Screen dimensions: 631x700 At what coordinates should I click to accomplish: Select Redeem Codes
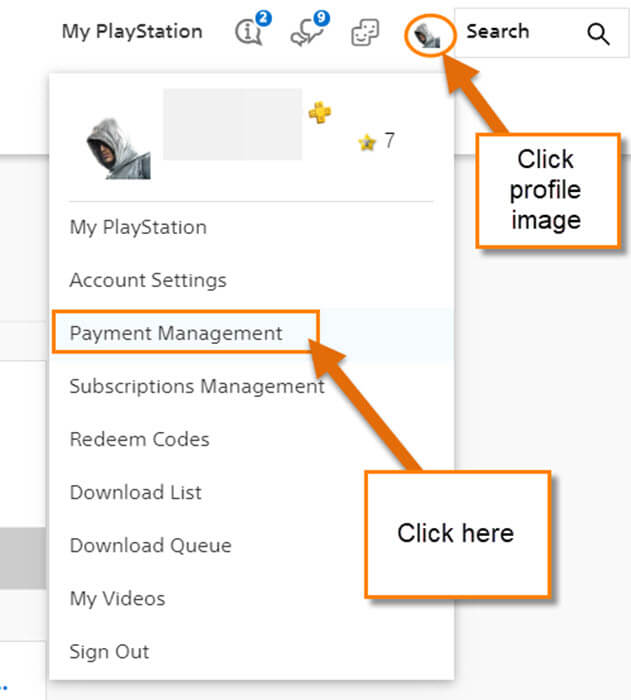(x=139, y=439)
